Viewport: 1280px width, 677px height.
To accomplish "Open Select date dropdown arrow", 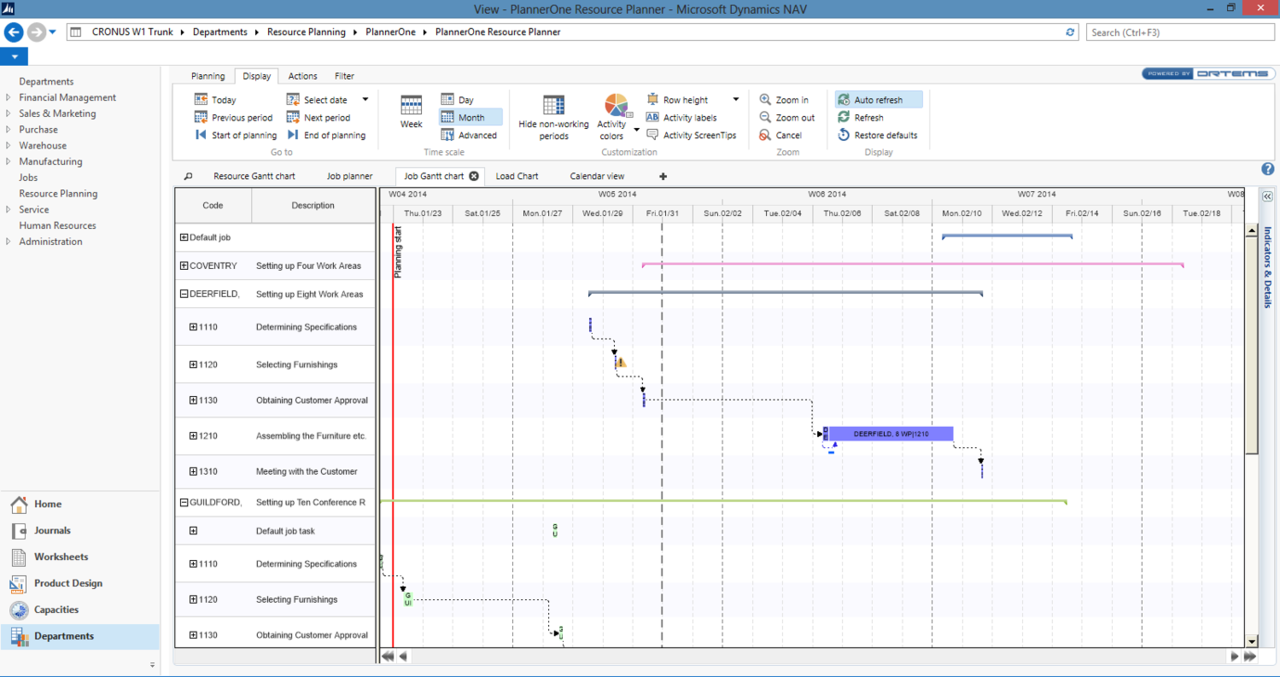I will pyautogui.click(x=365, y=100).
